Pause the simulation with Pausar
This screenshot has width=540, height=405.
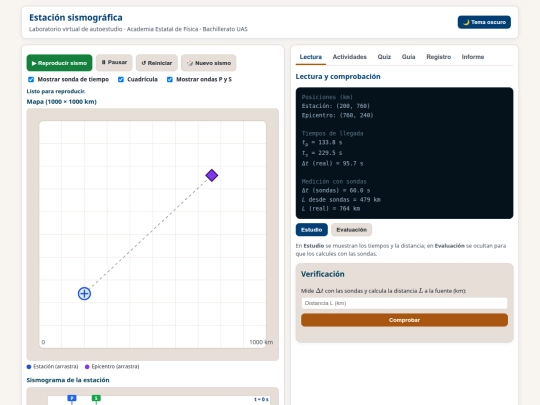[x=114, y=63]
